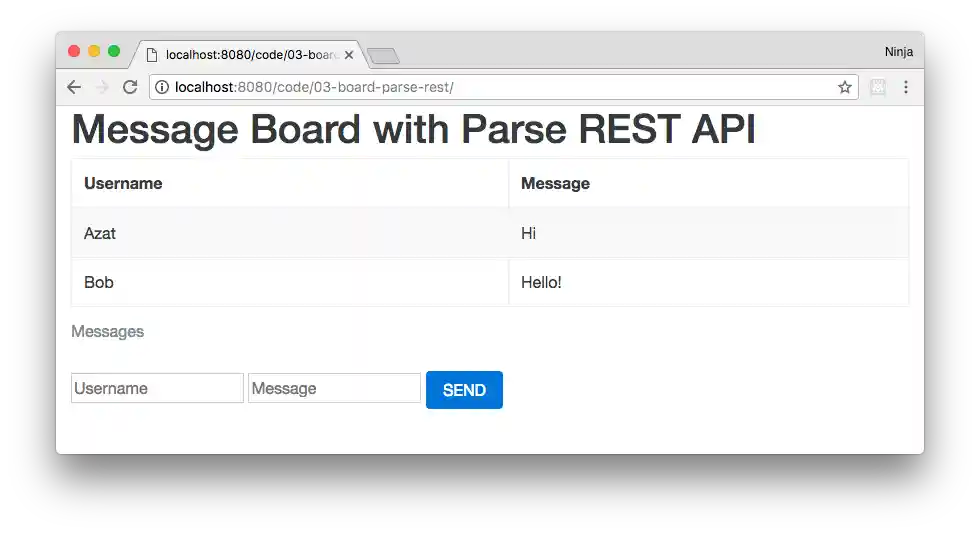Click the Azat username cell
Viewport: 980px width, 534px height.
pyautogui.click(x=100, y=233)
